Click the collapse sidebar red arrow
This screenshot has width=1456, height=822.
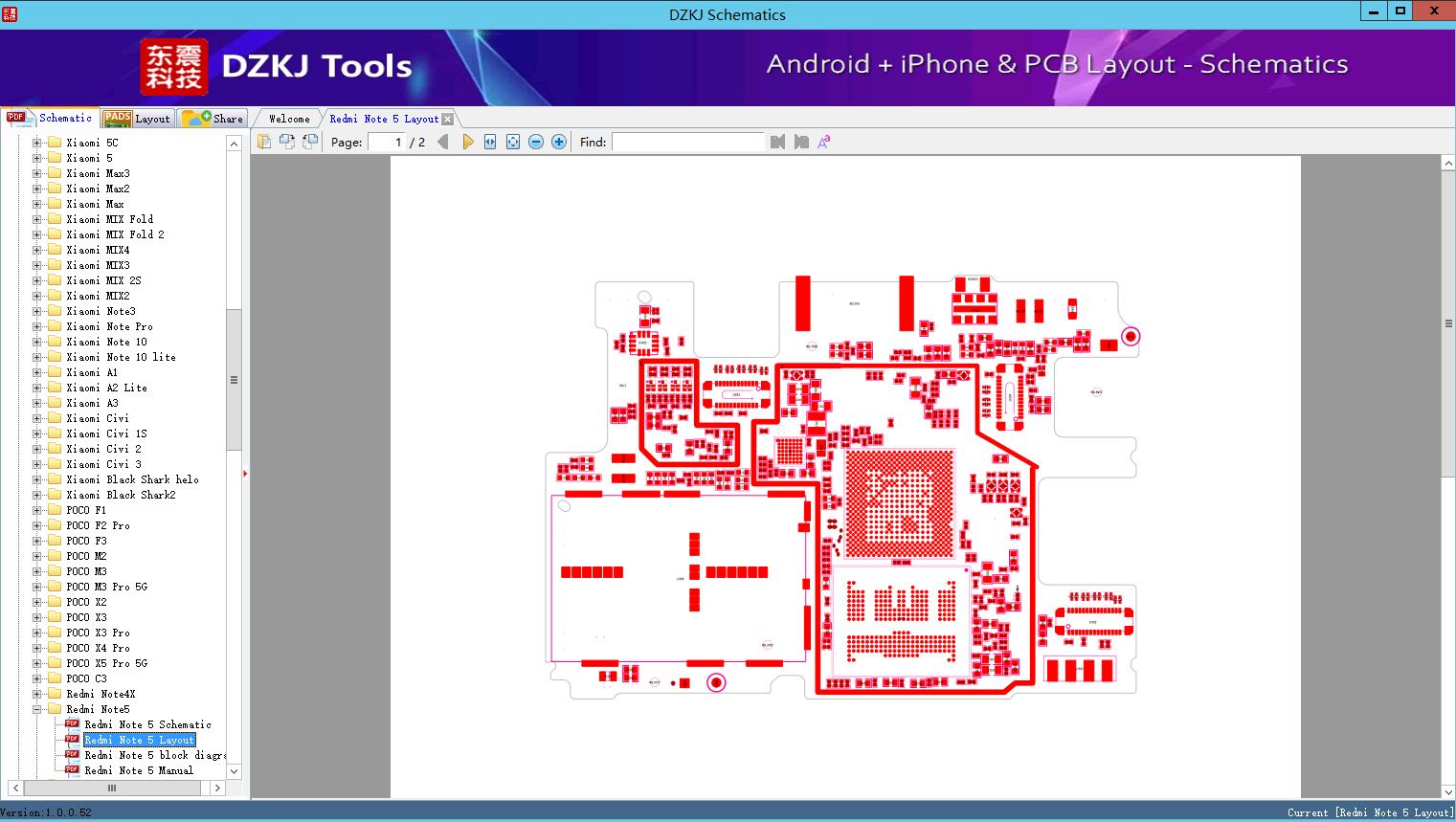[x=245, y=473]
